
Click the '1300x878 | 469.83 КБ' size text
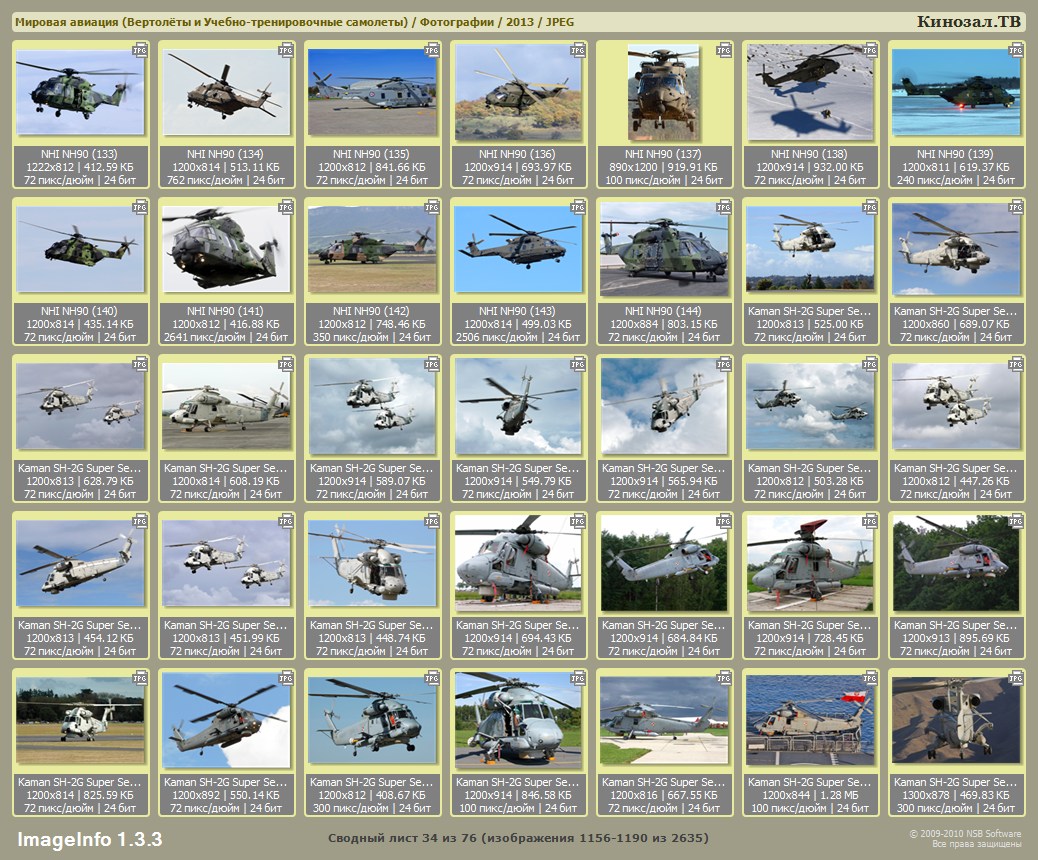pos(956,795)
